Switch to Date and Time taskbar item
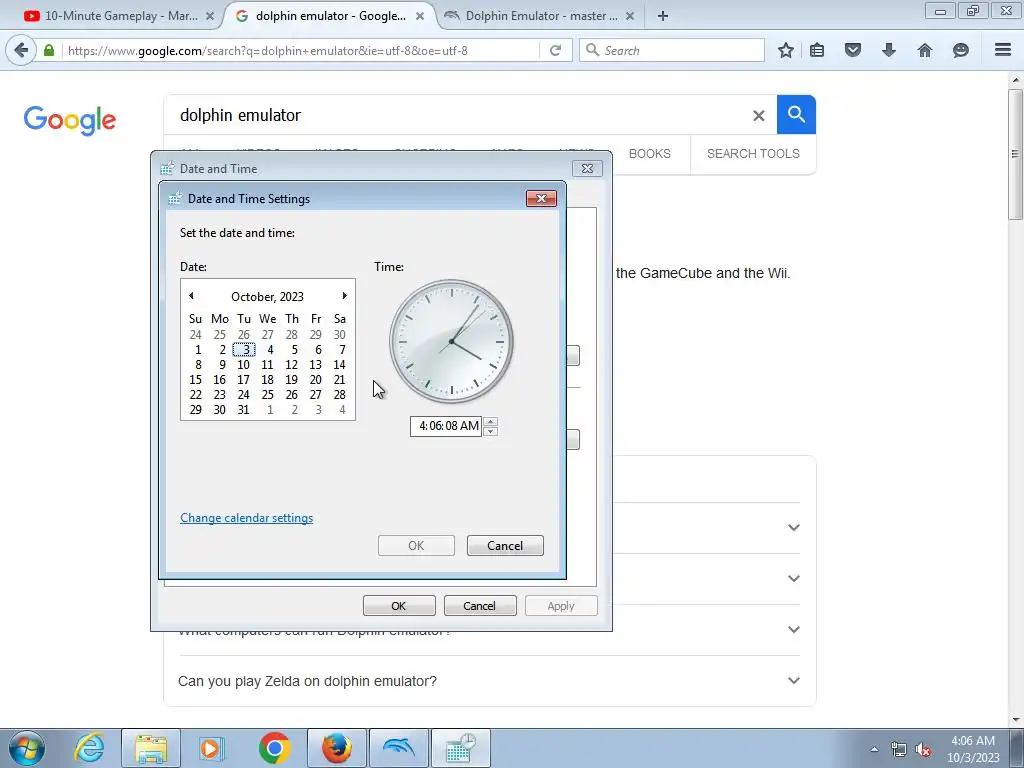Viewport: 1024px width, 768px height. pos(460,748)
